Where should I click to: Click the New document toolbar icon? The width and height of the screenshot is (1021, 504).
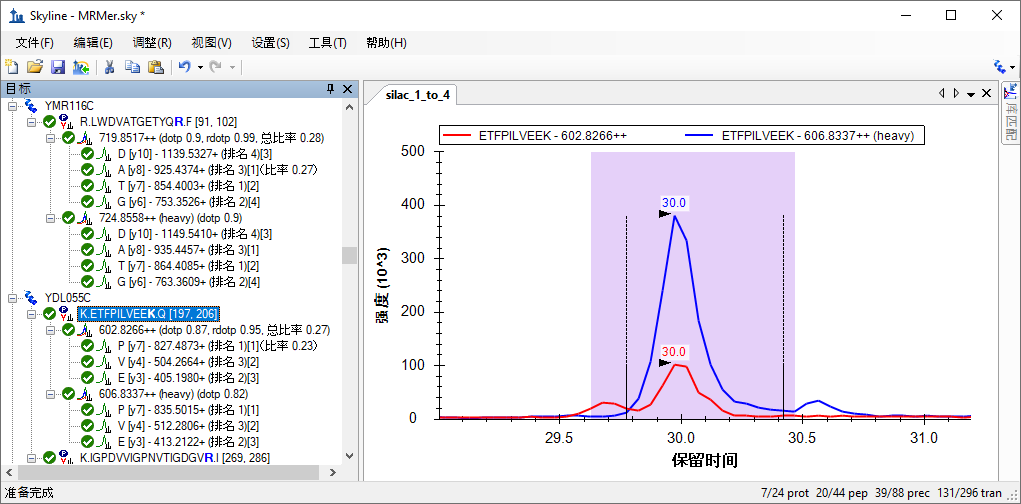[x=11, y=66]
